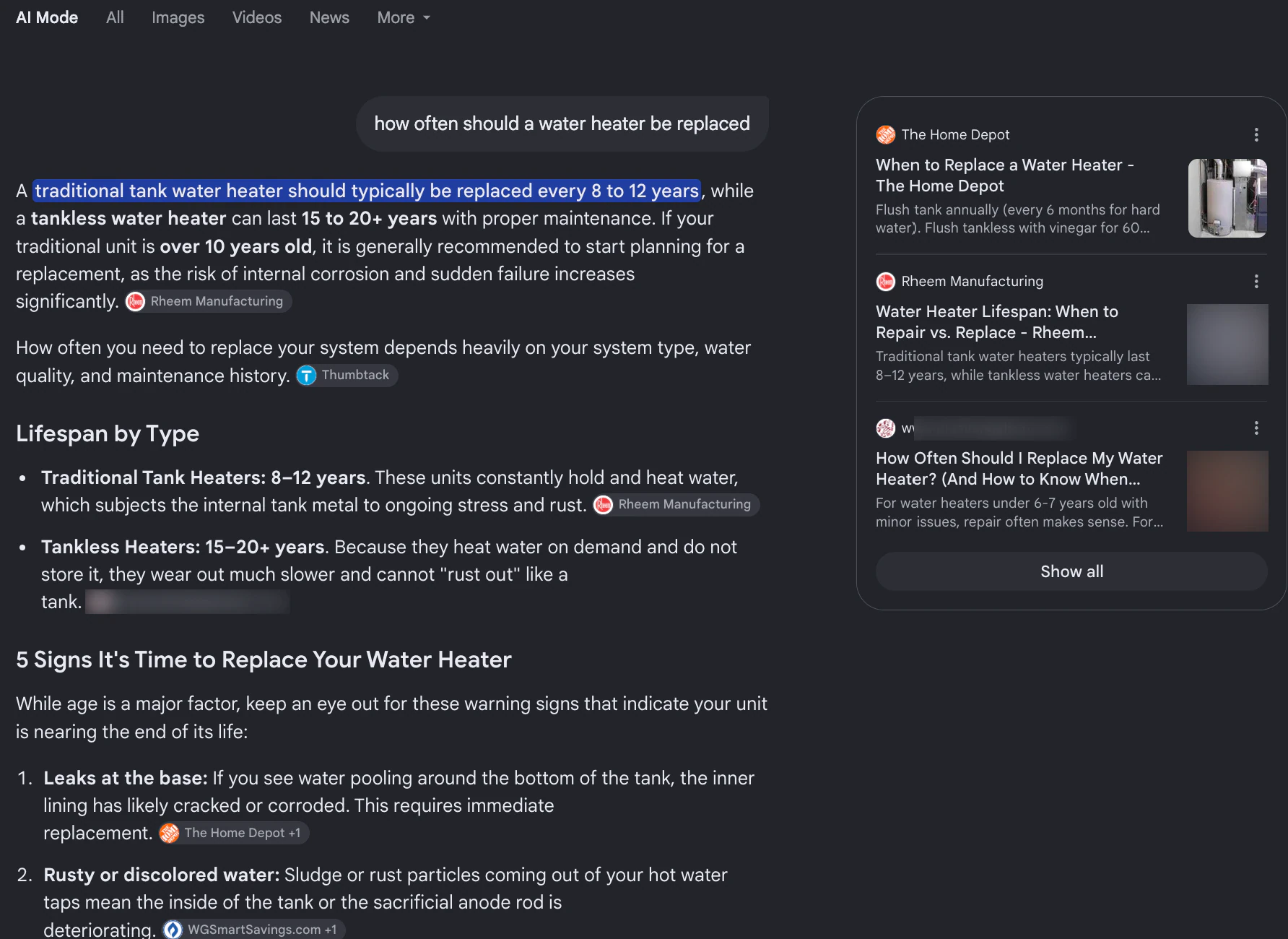
Task: Click The Home Depot water heater thumbnail
Action: click(1227, 198)
